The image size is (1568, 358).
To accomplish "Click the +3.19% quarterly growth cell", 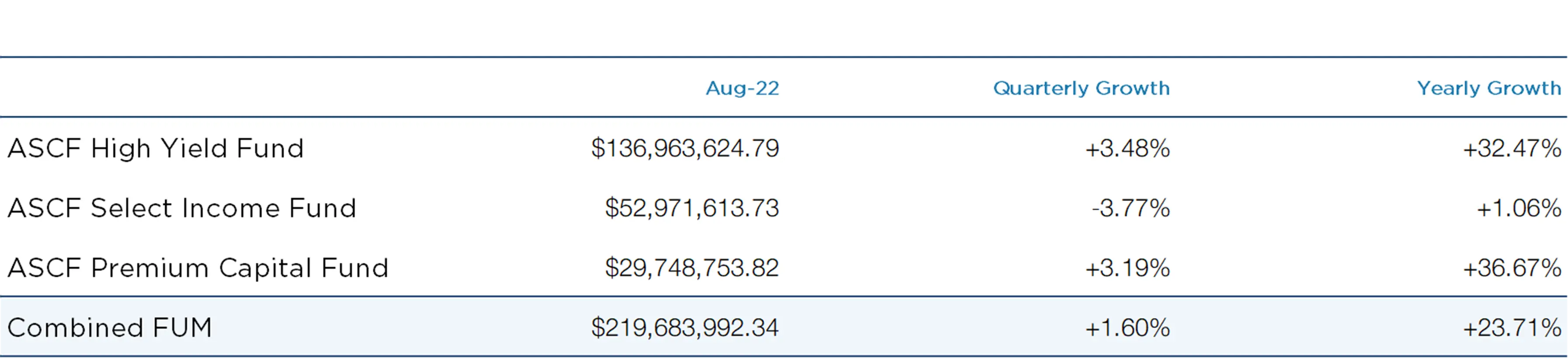I will pyautogui.click(x=1127, y=268).
